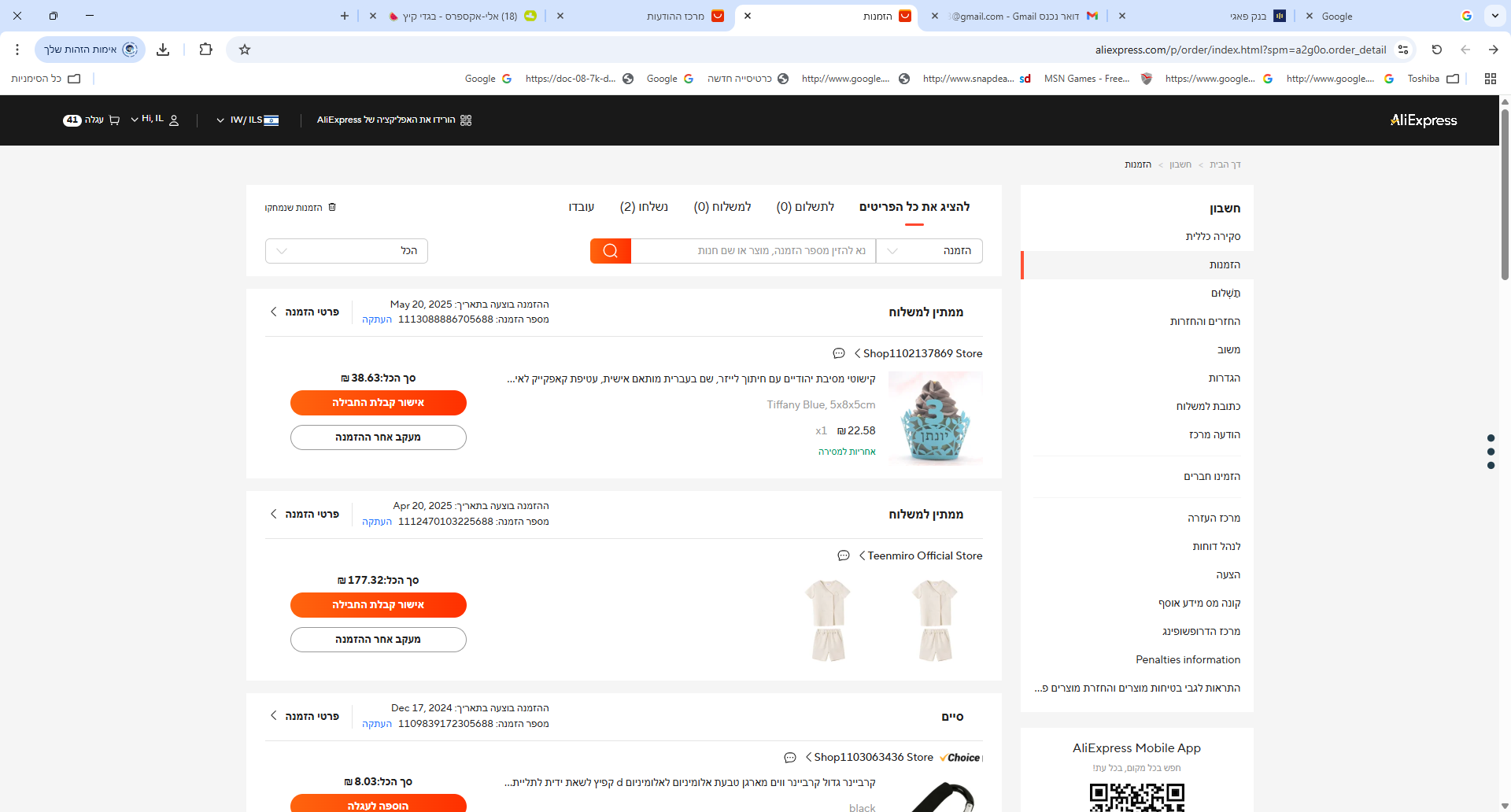Screen dimensions: 1511x812
Task: Open the Toshiba bookmarks folder
Action: point(1433,79)
